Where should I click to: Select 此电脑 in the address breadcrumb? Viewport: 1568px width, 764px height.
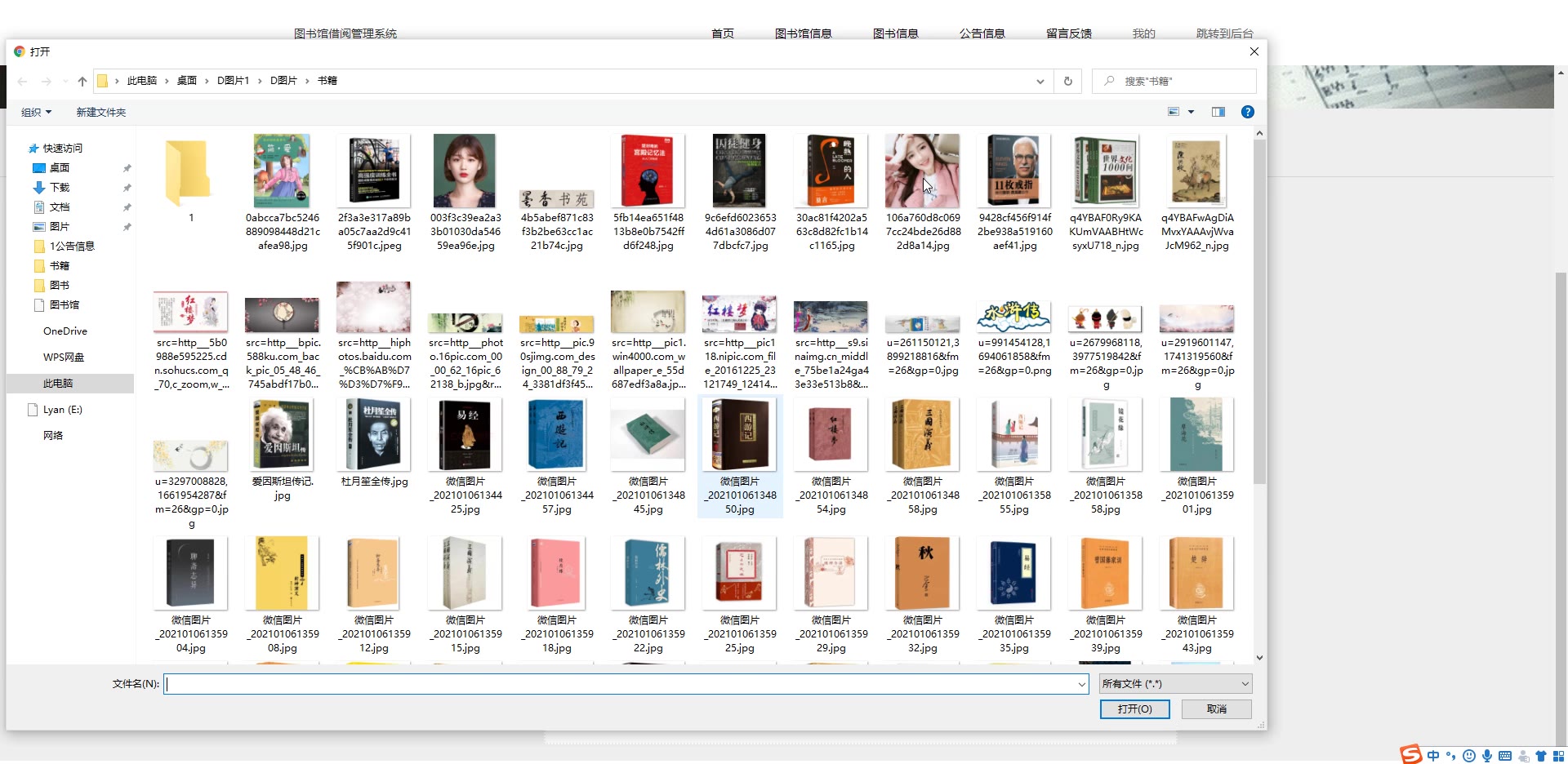pyautogui.click(x=141, y=81)
